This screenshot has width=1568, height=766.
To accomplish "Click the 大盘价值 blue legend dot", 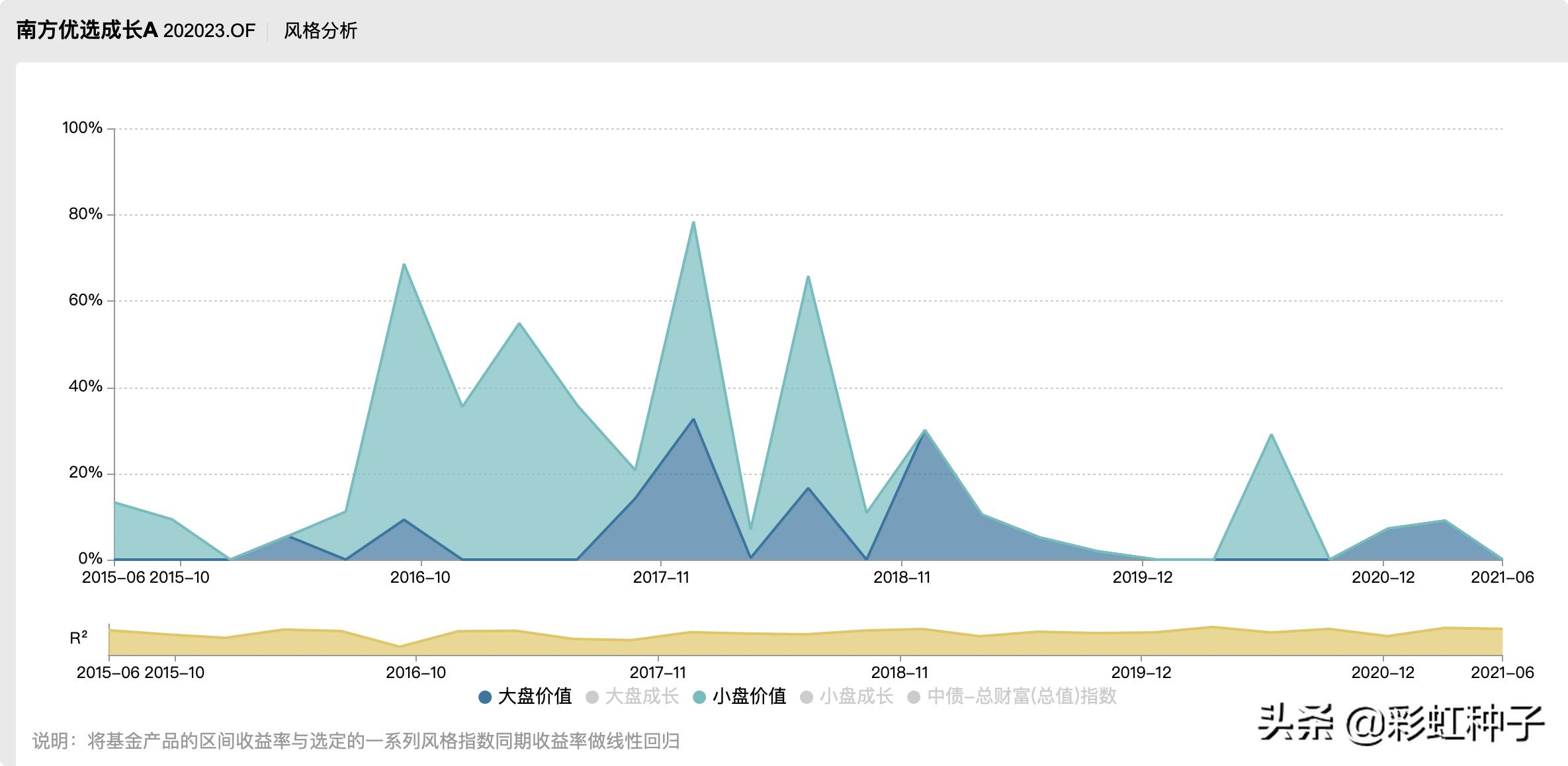I will pos(485,696).
